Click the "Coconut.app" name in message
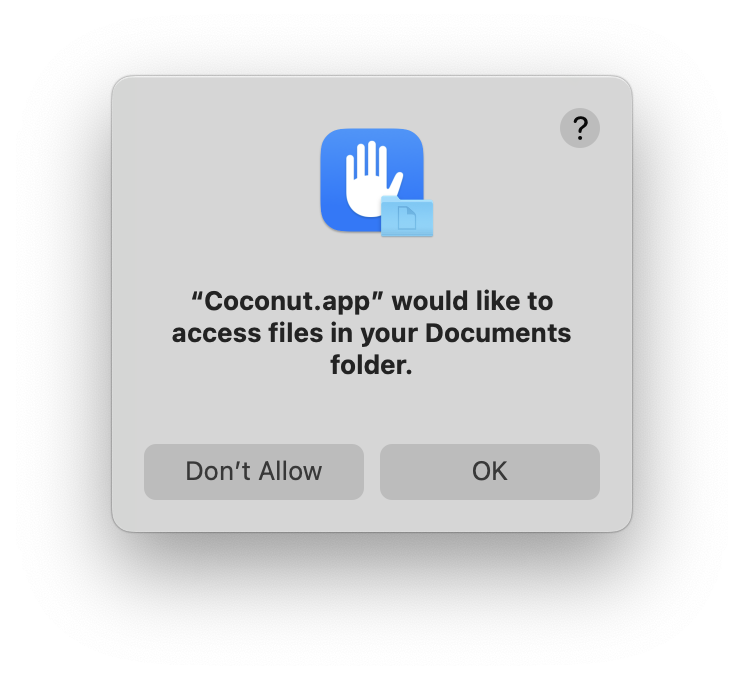The image size is (744, 680). (288, 301)
